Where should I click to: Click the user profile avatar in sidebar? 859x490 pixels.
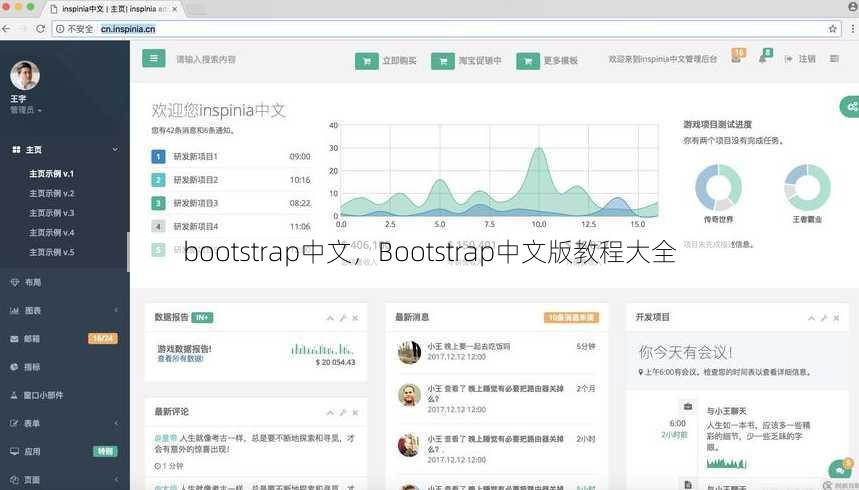pos(25,75)
